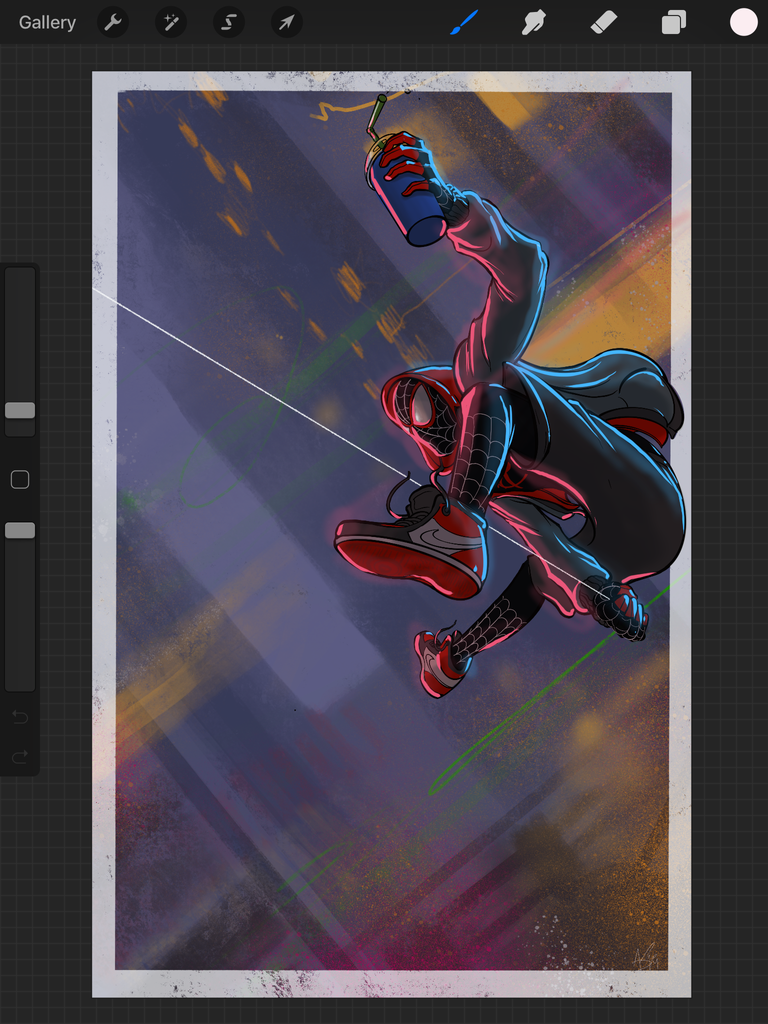Open the Actions wrench menu

[113, 23]
